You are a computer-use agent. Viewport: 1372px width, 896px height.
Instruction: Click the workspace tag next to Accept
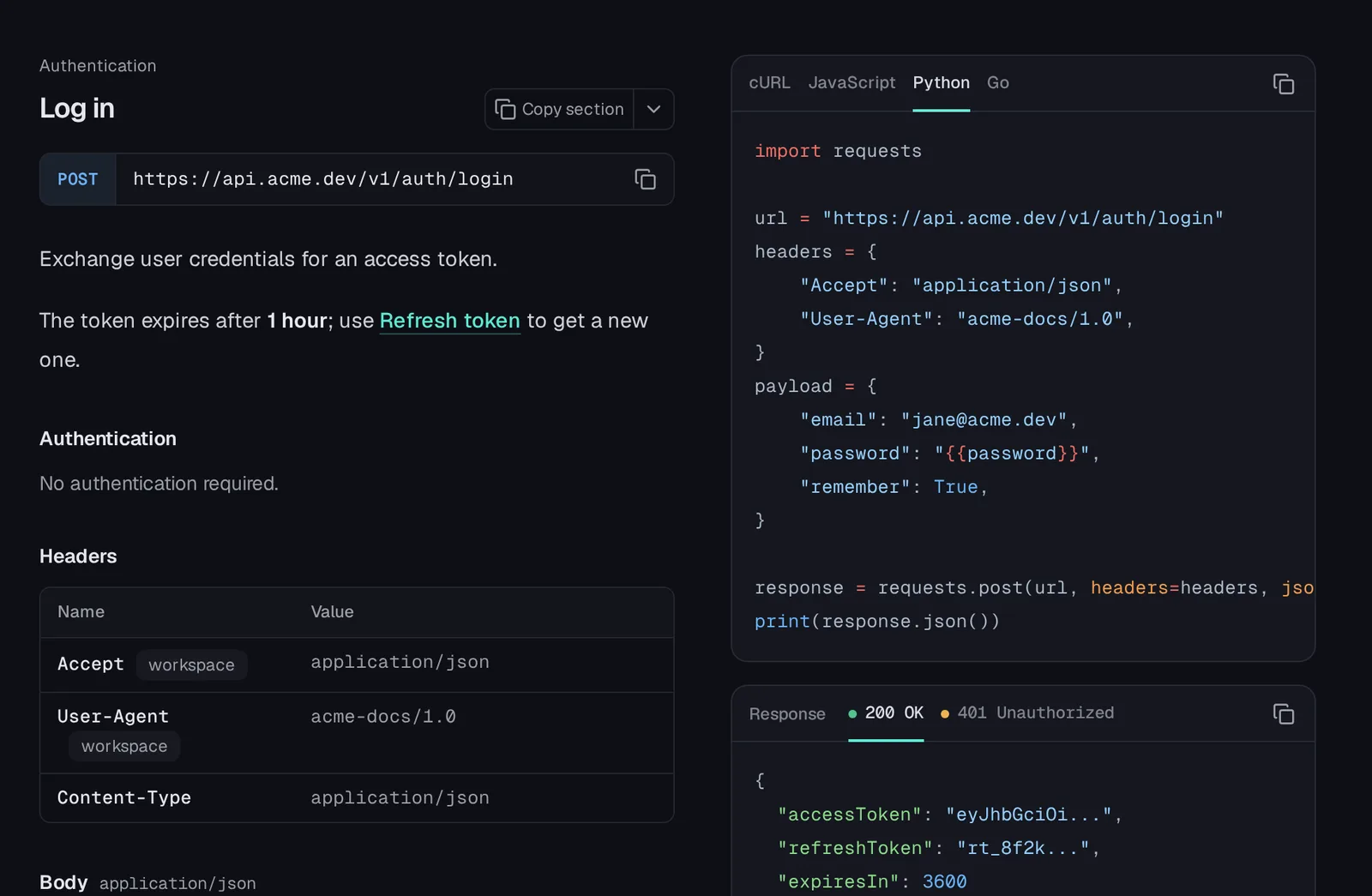pyautogui.click(x=191, y=665)
